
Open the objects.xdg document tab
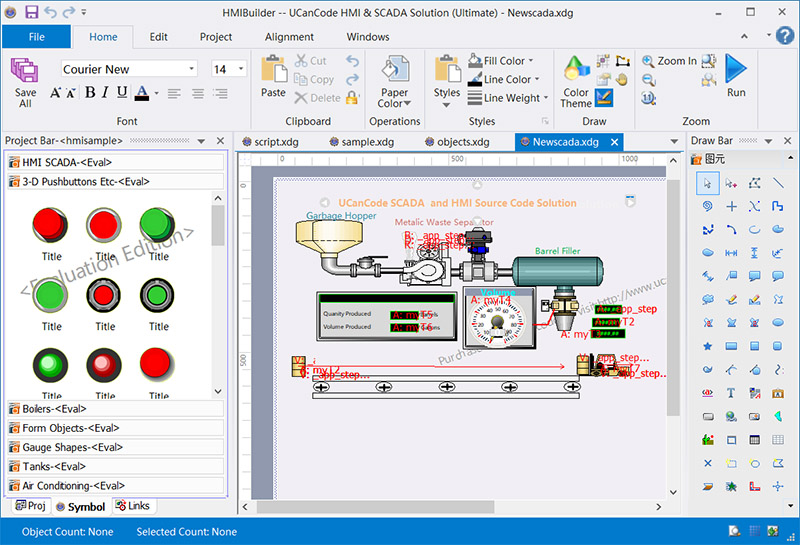tap(457, 142)
